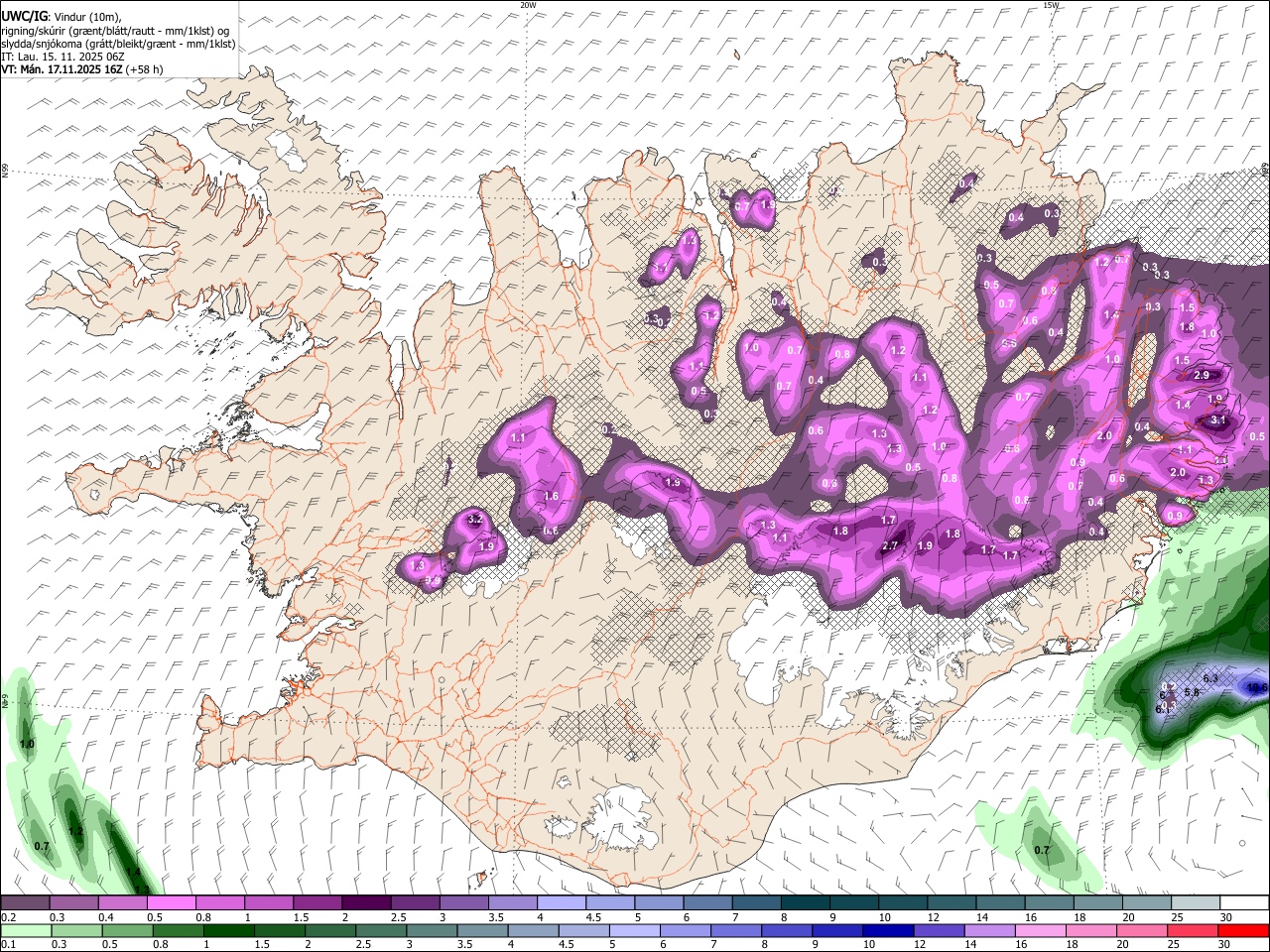Pick the grey-teal snow swatch at 18
This screenshot has height=952, width=1270.
(x=1099, y=902)
